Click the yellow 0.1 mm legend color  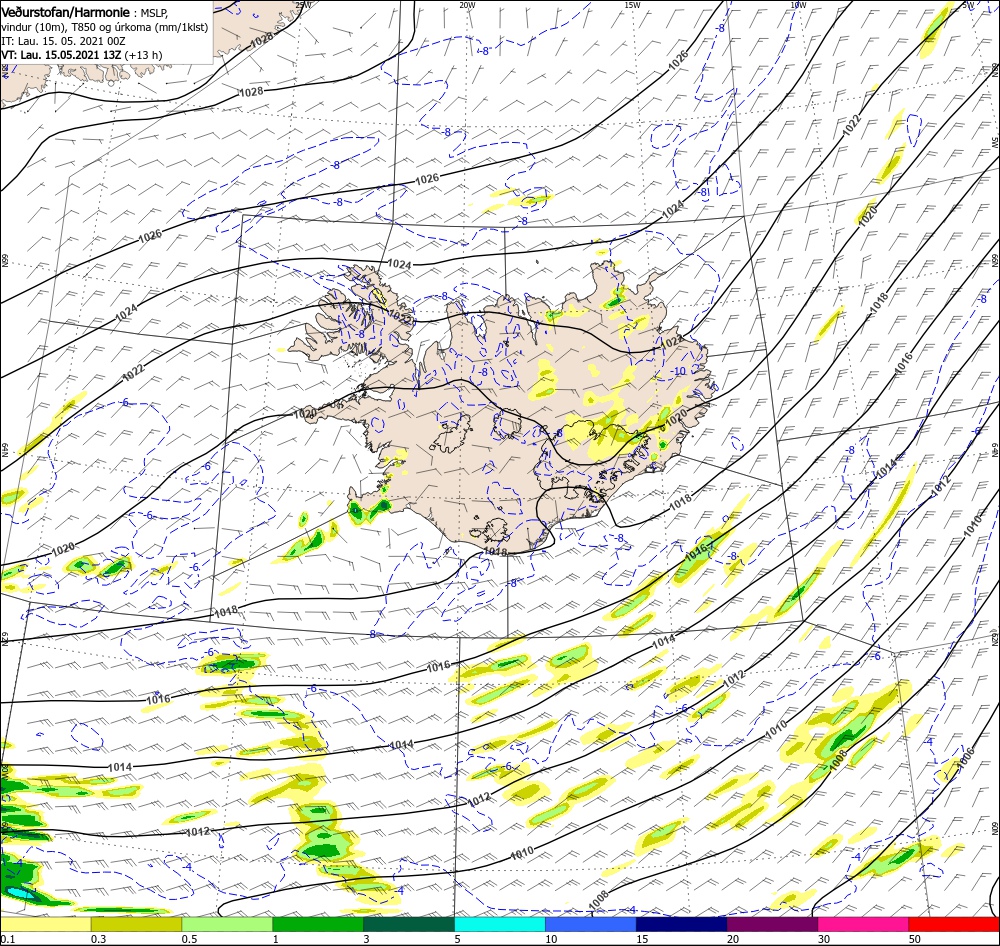(45, 924)
